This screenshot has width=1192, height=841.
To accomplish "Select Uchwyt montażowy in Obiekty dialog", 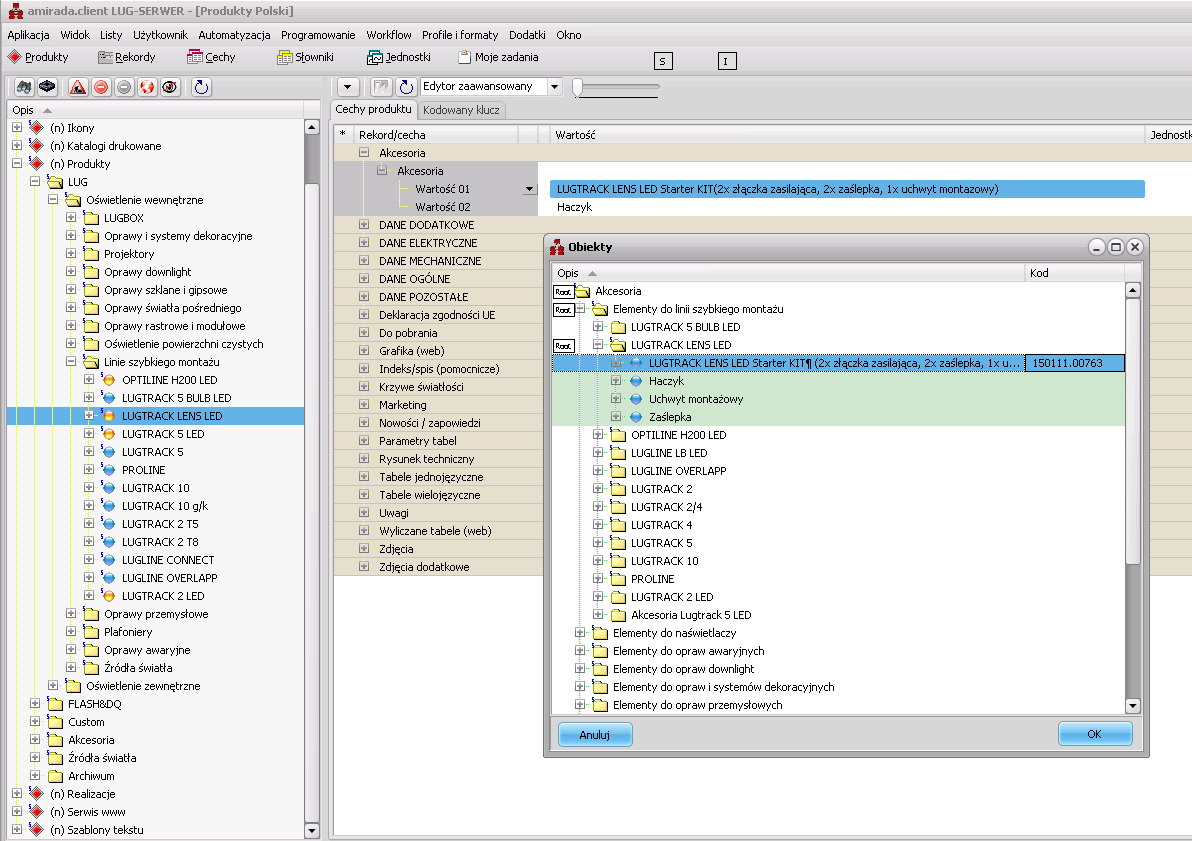I will point(696,399).
